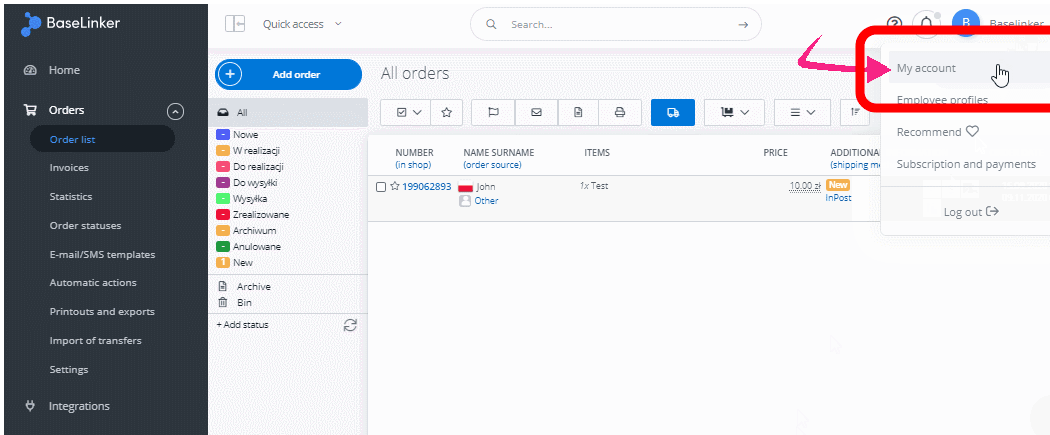Open the select-orders checkbox dropdown
1050x435 pixels.
click(x=409, y=112)
